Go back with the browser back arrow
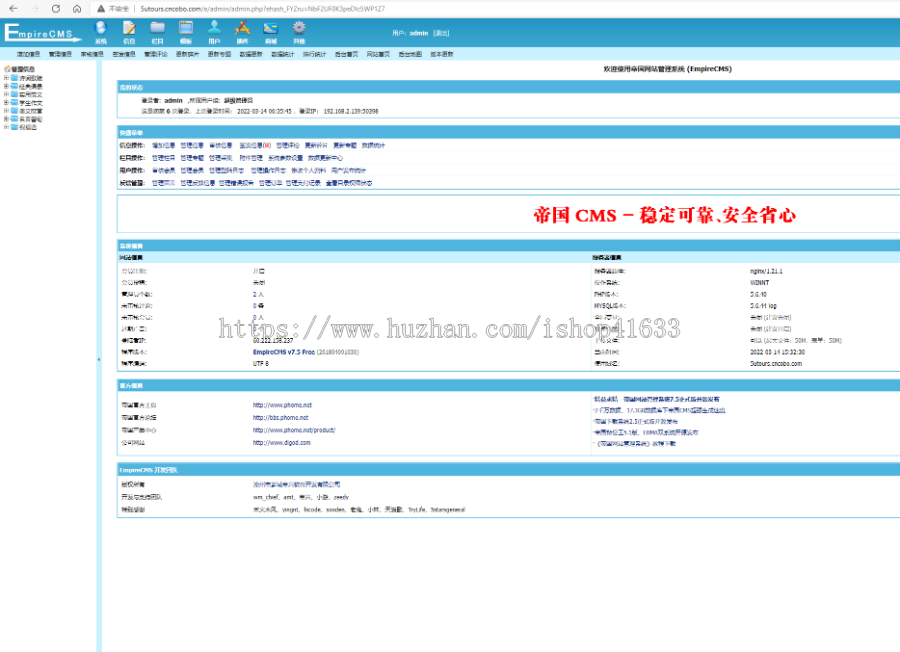This screenshot has width=900, height=652. (13, 9)
